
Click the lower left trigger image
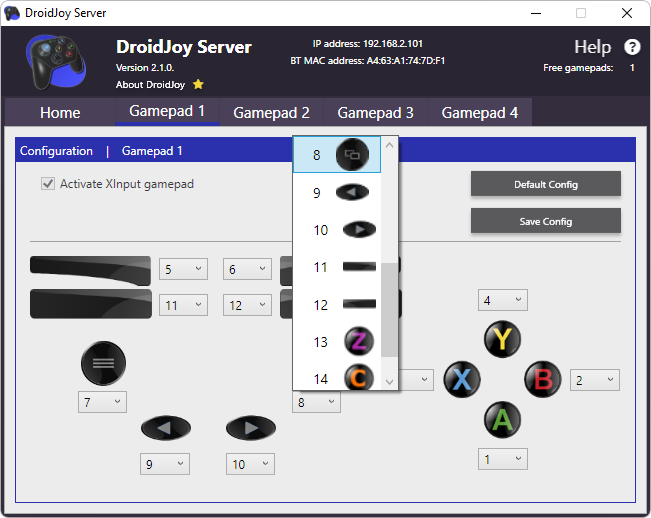[x=91, y=304]
